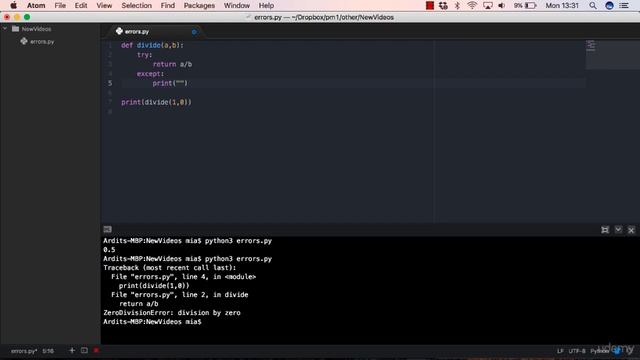Open the Atom application menu

point(36,5)
